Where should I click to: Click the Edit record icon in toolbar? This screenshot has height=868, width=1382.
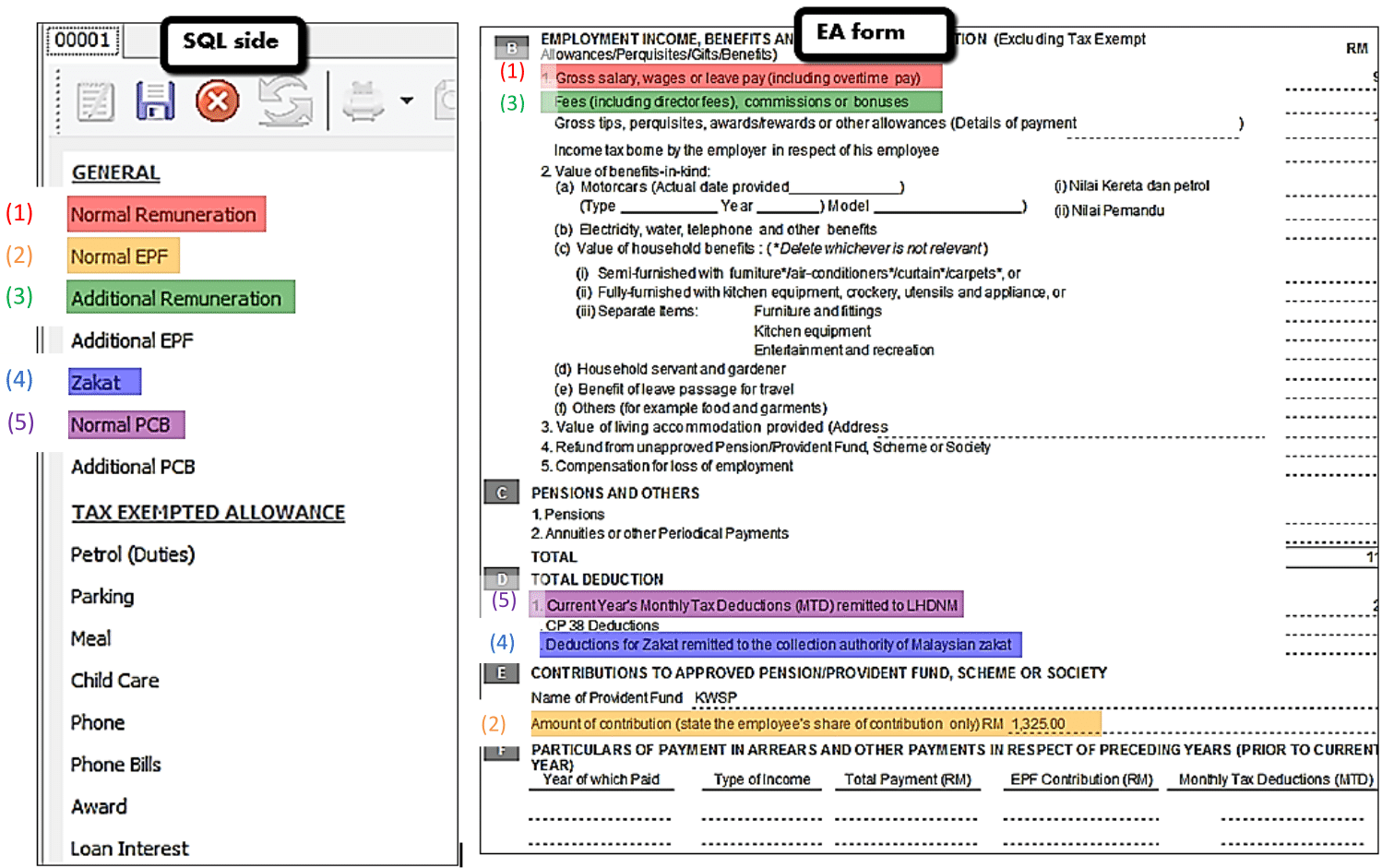[x=95, y=101]
